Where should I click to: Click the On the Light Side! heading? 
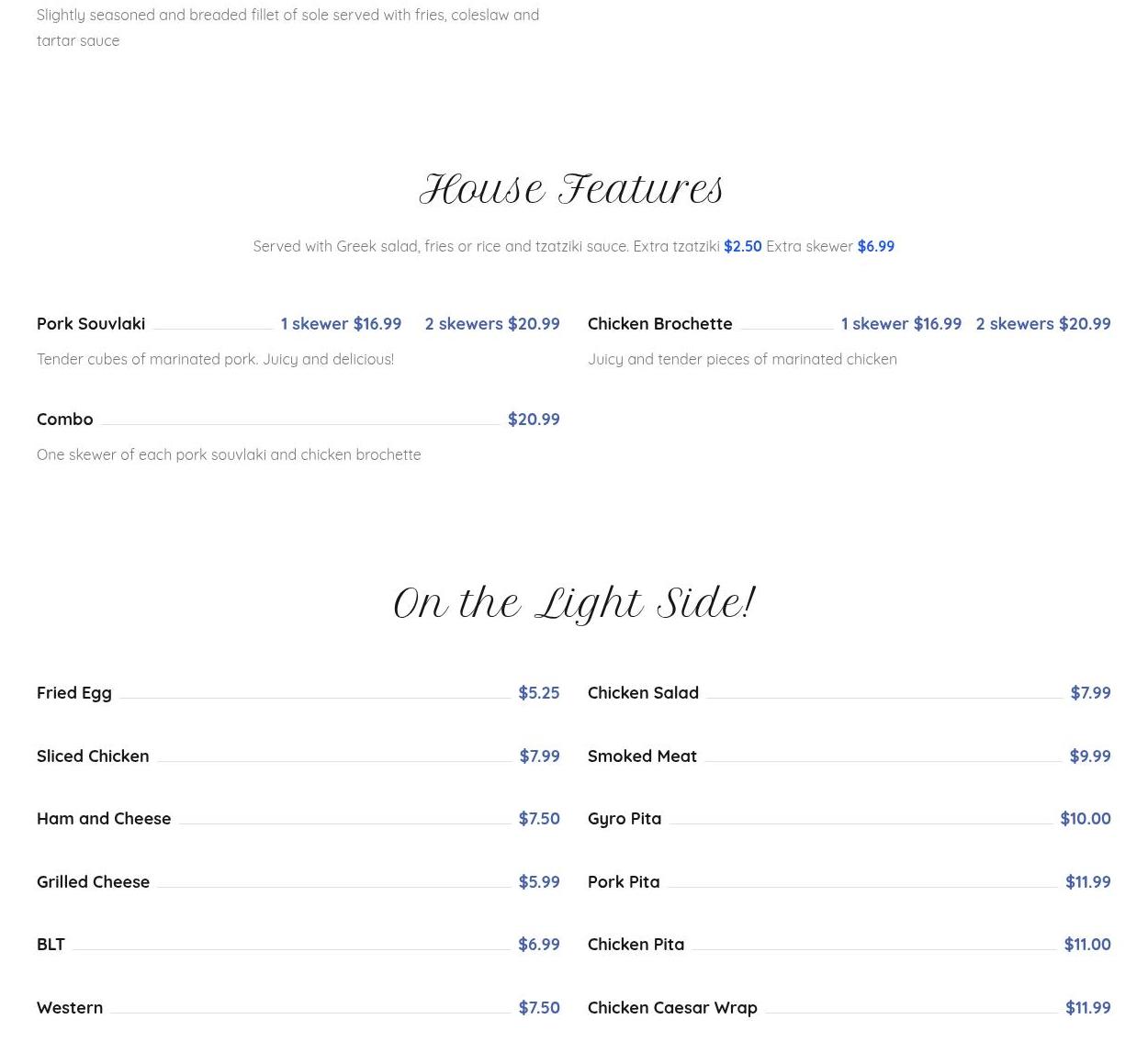573,604
